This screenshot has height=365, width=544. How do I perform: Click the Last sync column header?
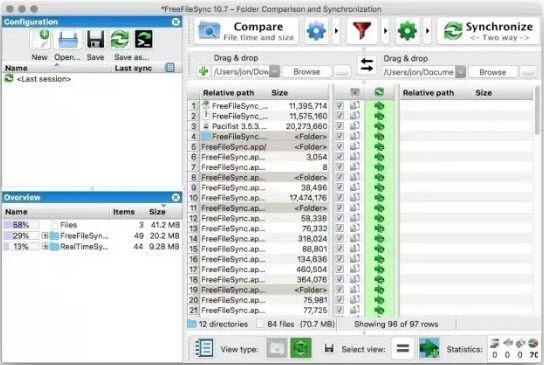click(133, 68)
